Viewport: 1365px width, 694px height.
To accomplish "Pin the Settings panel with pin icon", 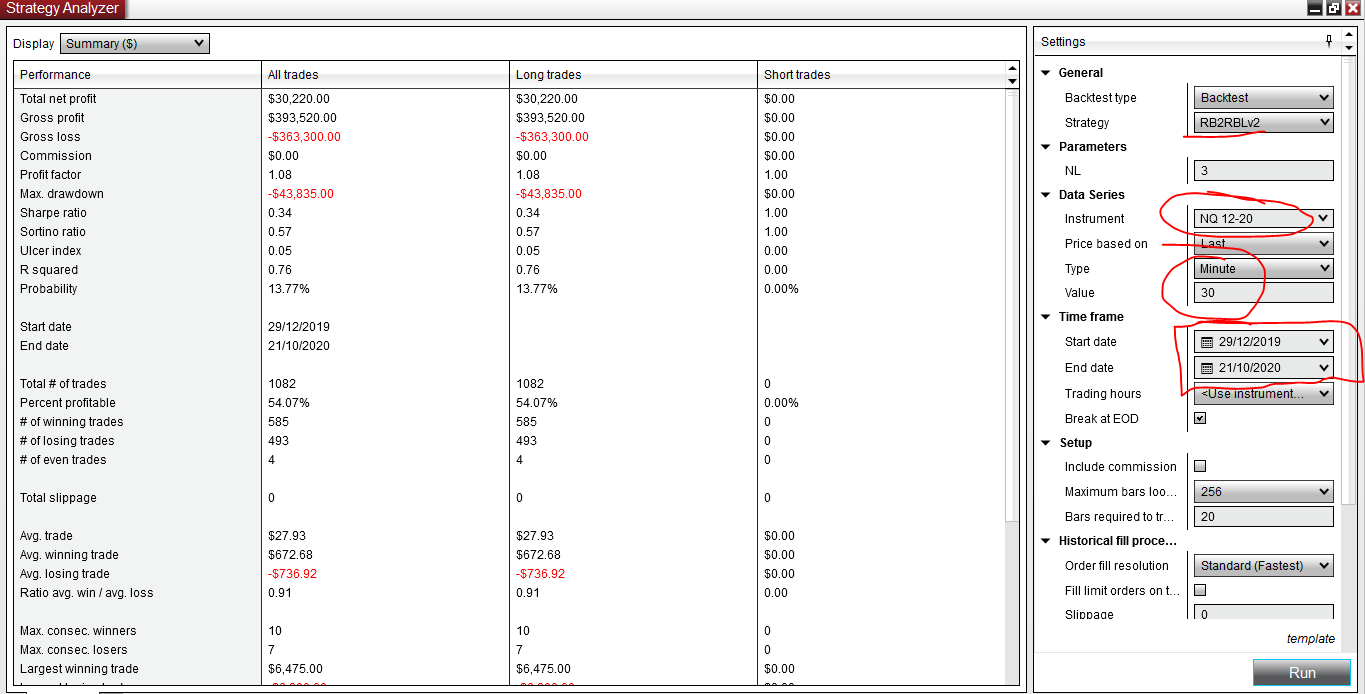I will pyautogui.click(x=1329, y=41).
